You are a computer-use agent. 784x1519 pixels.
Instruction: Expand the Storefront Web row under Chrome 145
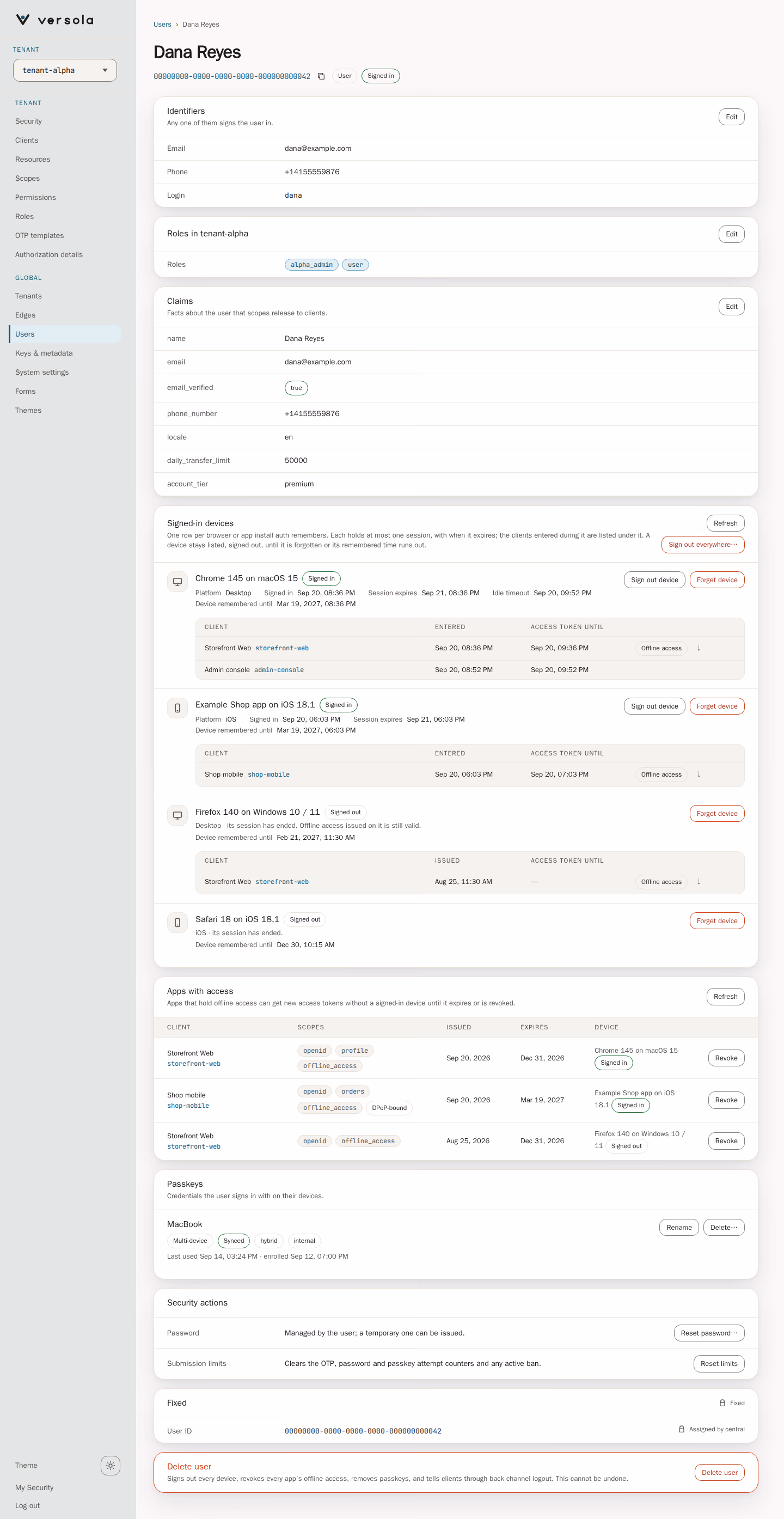tap(699, 648)
